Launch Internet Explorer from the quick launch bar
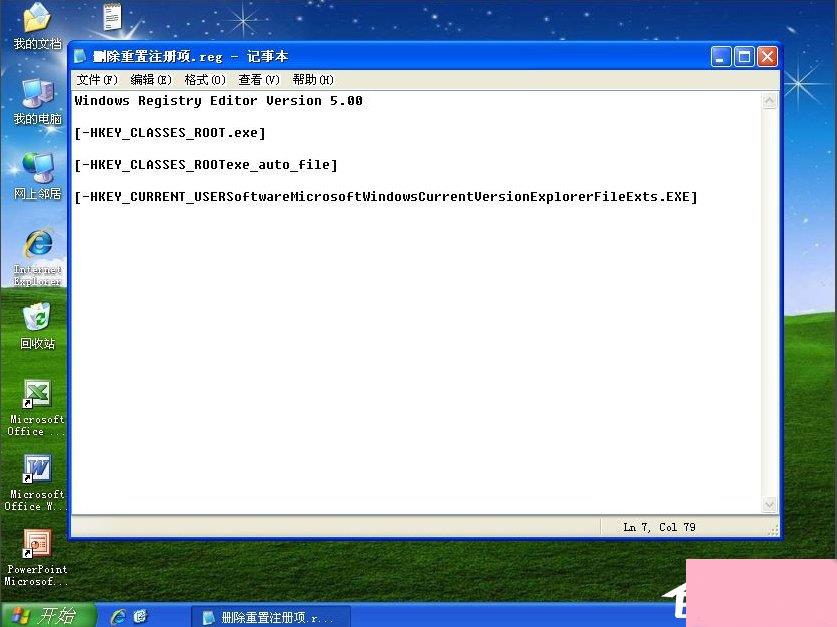 (x=118, y=617)
